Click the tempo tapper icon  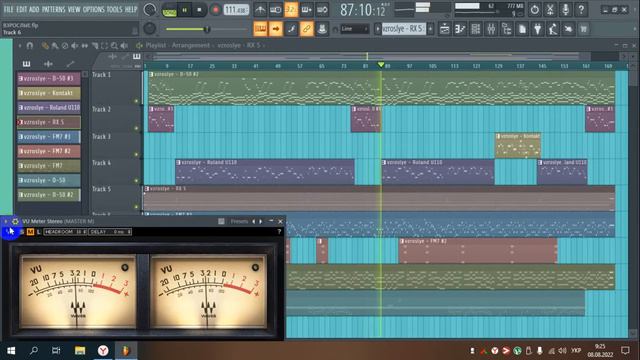click(x=553, y=29)
